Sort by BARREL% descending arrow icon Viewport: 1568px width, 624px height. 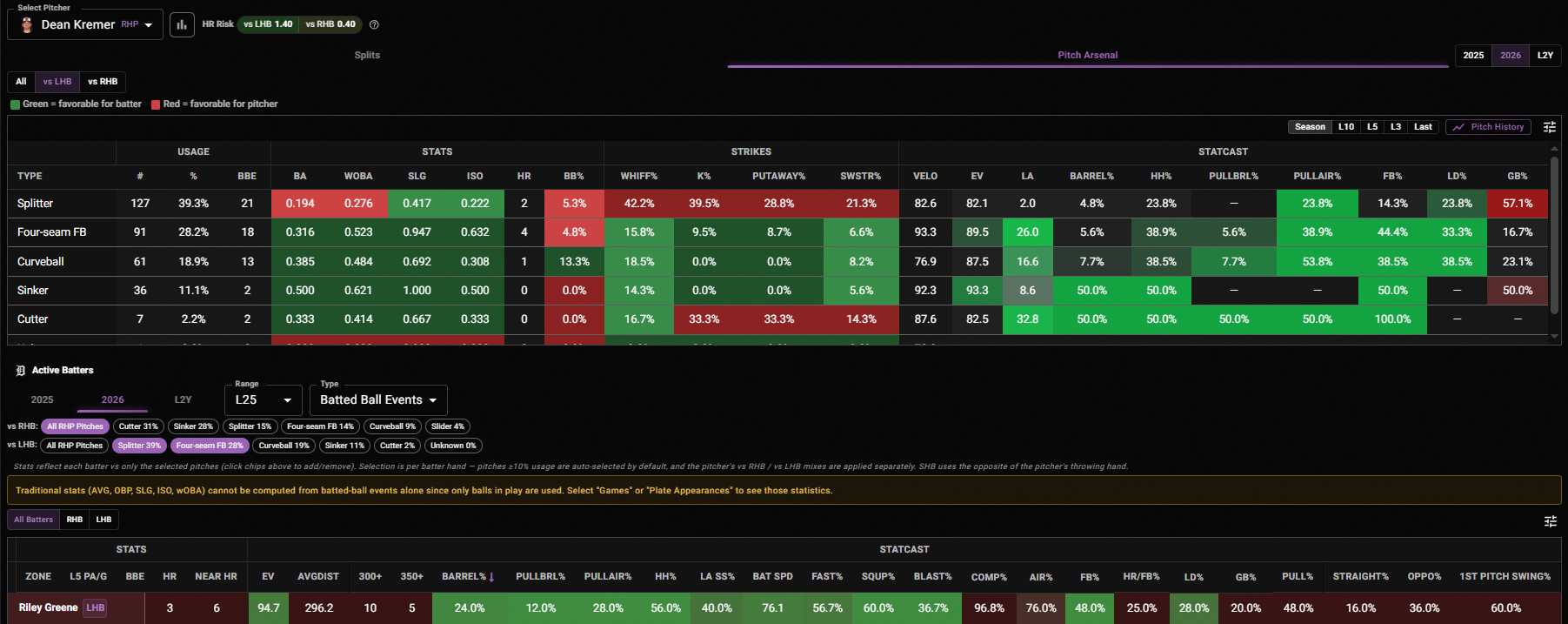[492, 577]
